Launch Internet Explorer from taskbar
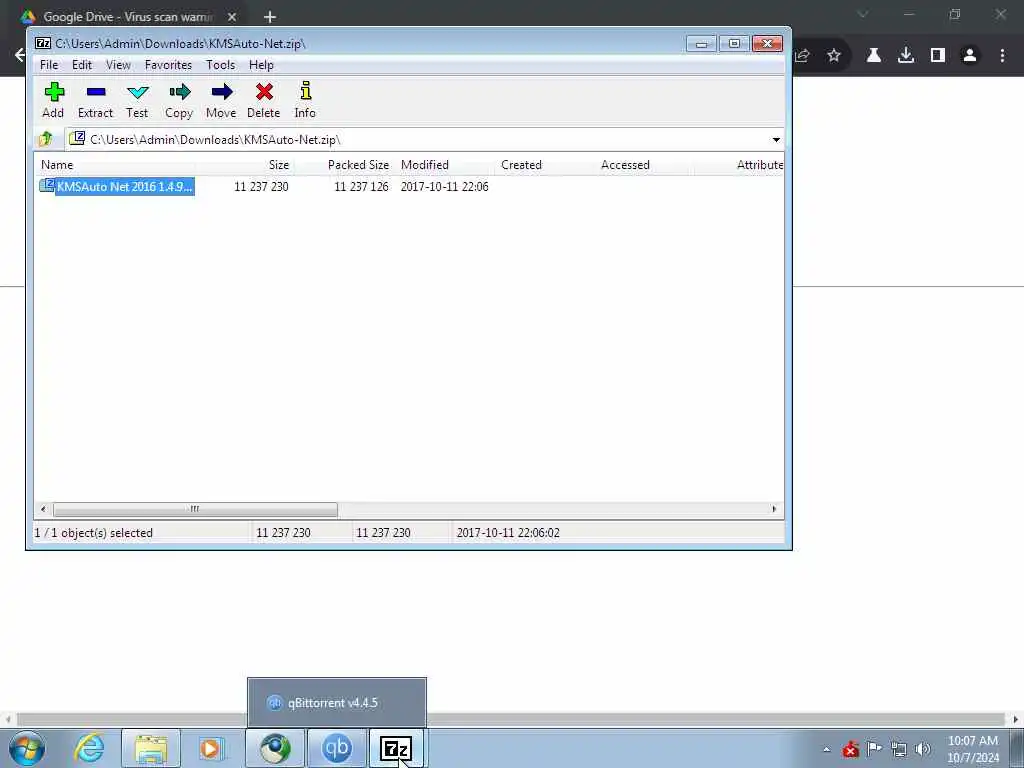Image resolution: width=1024 pixels, height=768 pixels. pyautogui.click(x=89, y=748)
